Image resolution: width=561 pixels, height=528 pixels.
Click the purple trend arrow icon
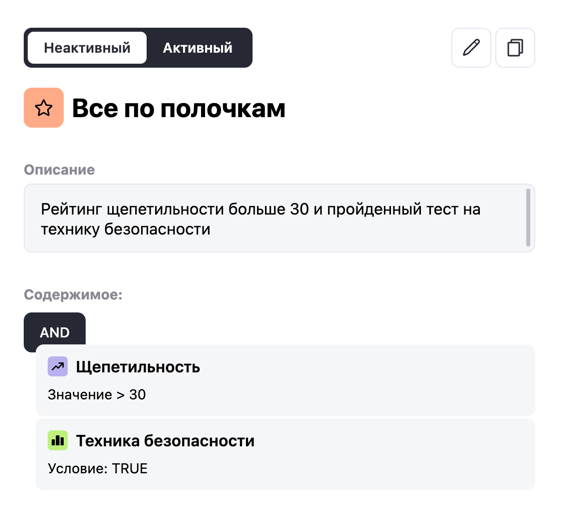pos(58,366)
